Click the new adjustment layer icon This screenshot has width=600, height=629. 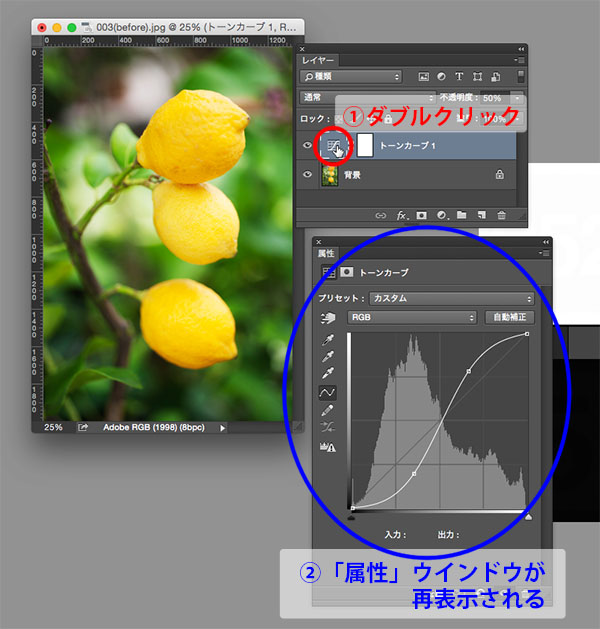point(441,215)
